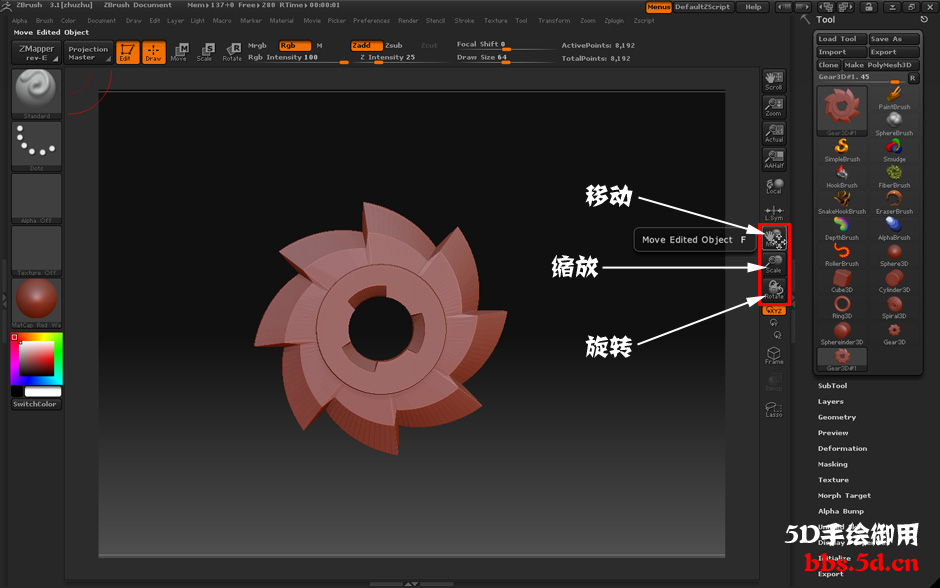The image size is (940, 588).
Task: Click the Load Tool button
Action: pos(842,39)
